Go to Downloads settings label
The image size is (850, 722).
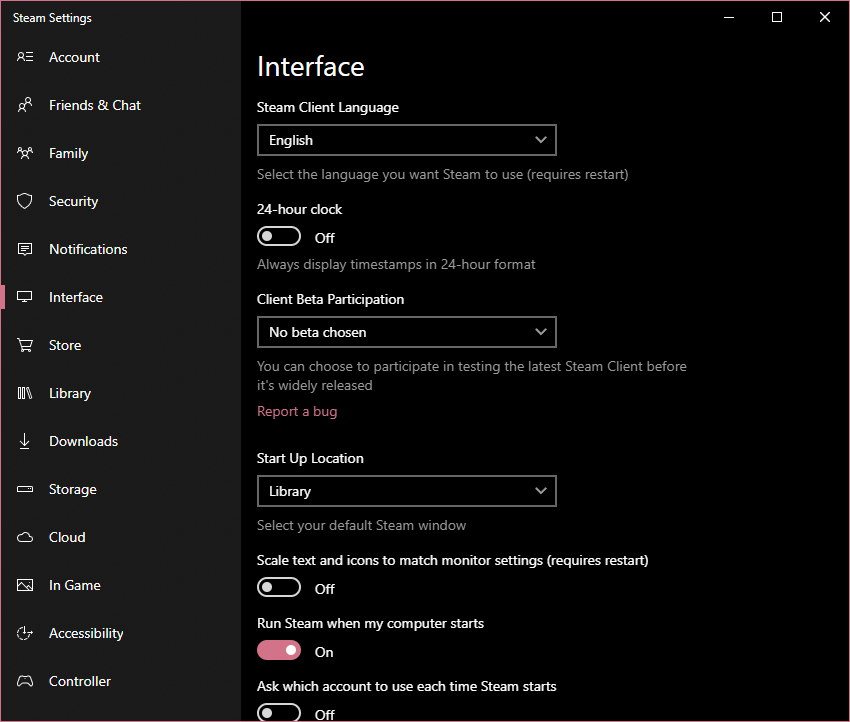point(83,441)
